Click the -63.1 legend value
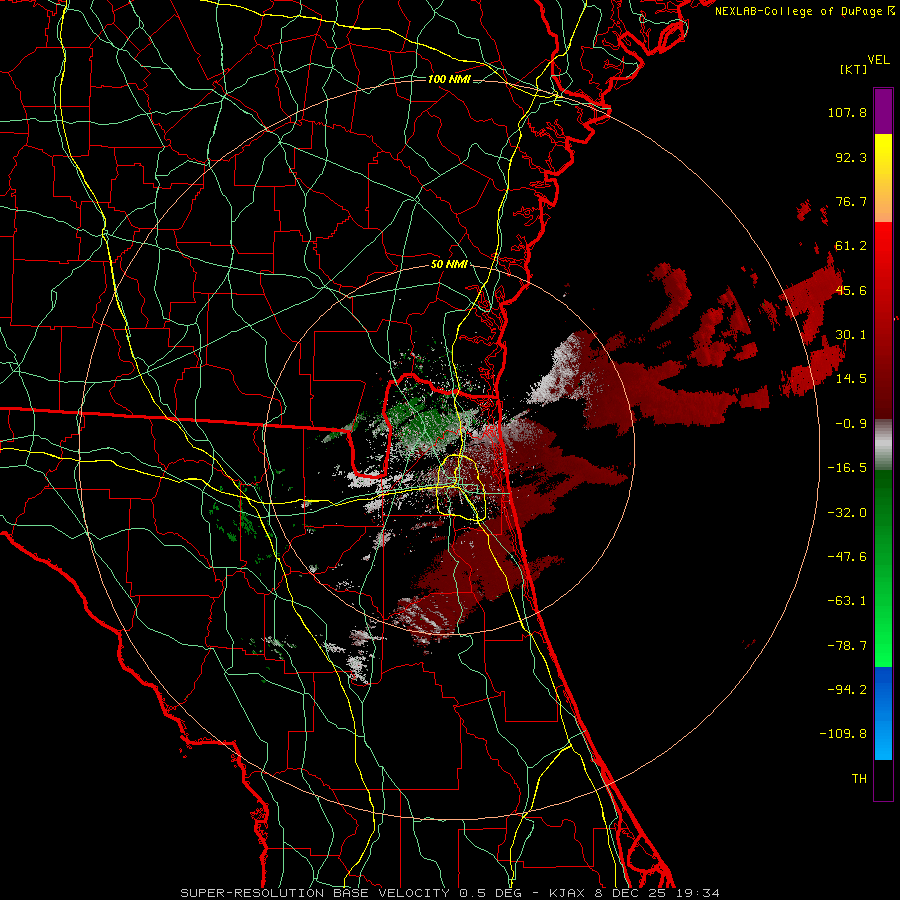Image resolution: width=900 pixels, height=900 pixels. pos(847,601)
